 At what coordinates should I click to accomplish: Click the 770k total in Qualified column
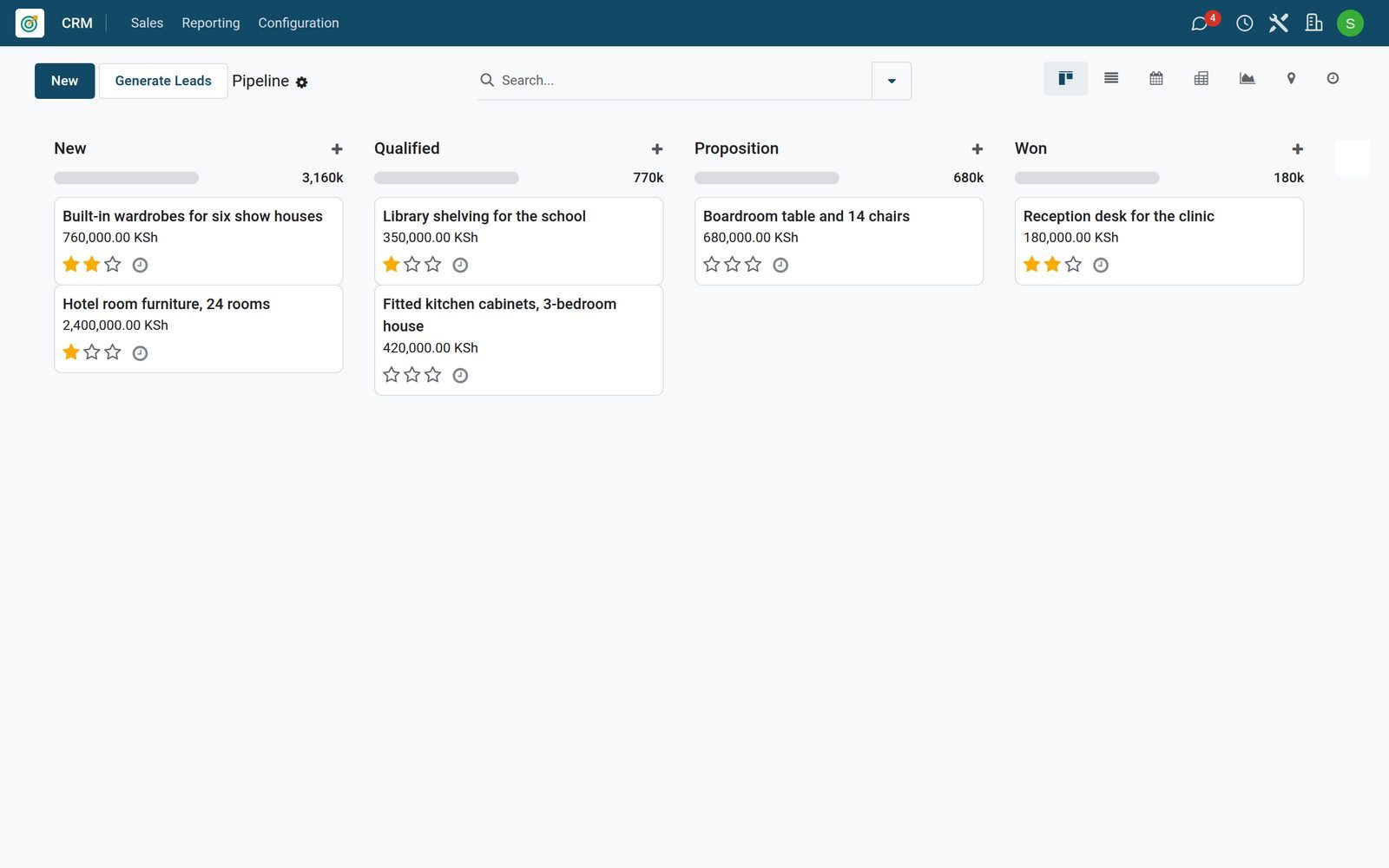point(648,178)
